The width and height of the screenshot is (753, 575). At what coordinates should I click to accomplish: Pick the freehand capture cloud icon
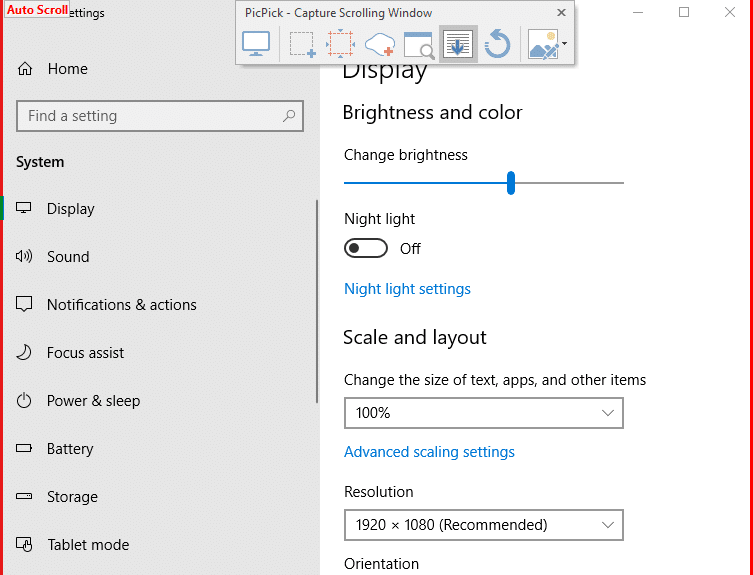[380, 44]
